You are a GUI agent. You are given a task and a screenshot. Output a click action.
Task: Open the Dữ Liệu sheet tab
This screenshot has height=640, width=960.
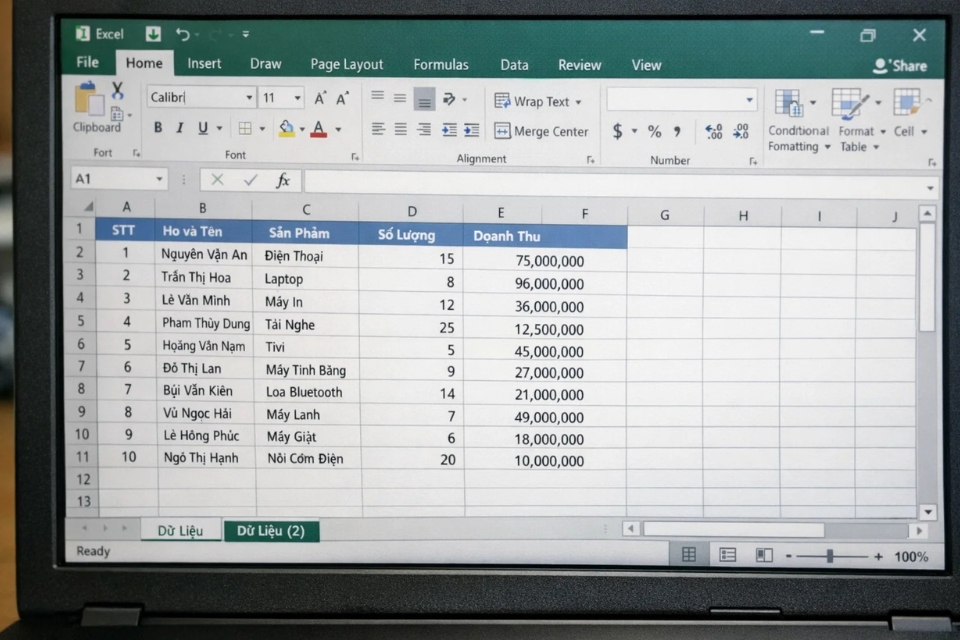click(180, 530)
